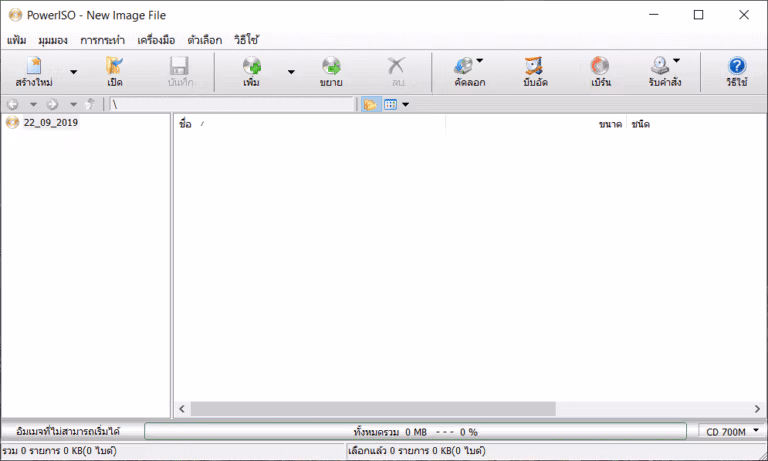Screen dimensions: 768x461
Task: Click the total size 0 MB progress bar
Action: [x=415, y=432]
